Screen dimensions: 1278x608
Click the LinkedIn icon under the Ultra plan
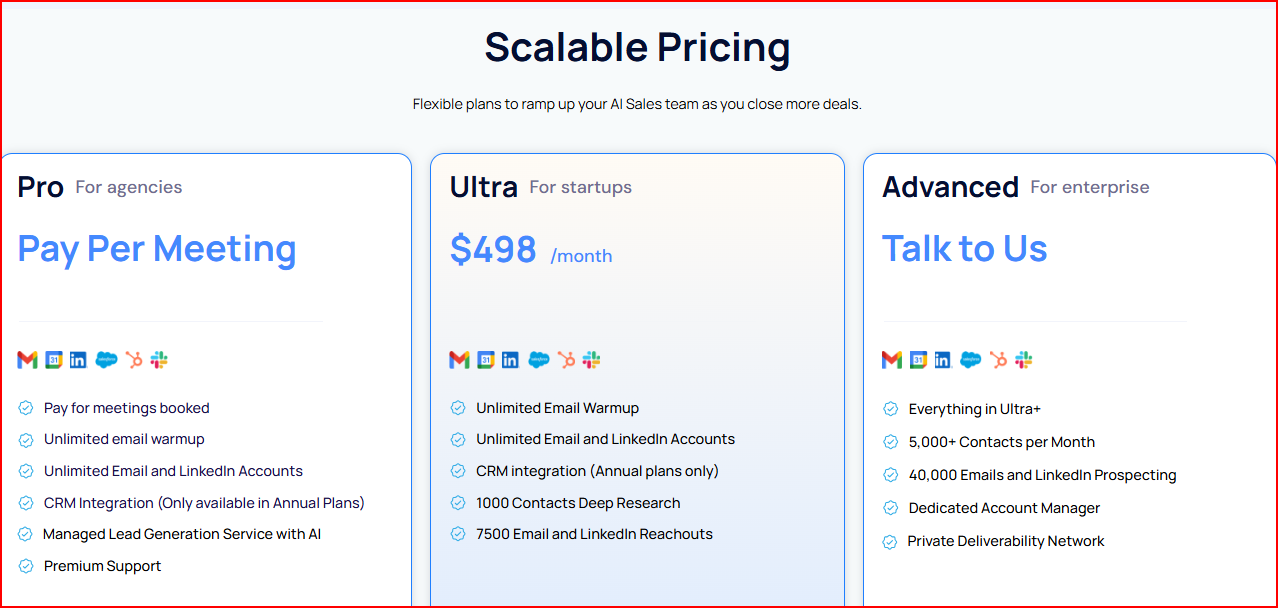click(x=510, y=359)
